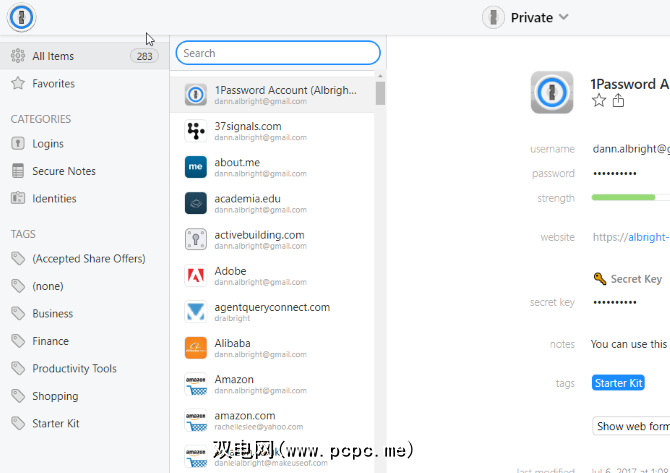Screen dimensions: 670x473
Task: Mark item as favorite with star icon
Action: (599, 100)
